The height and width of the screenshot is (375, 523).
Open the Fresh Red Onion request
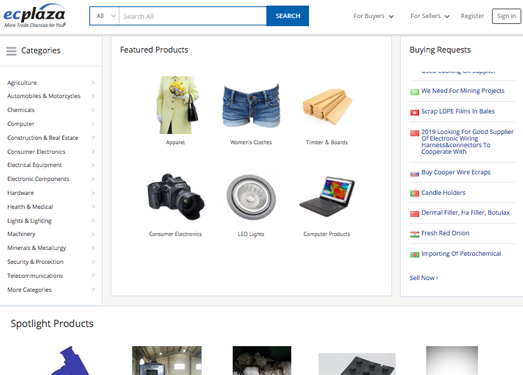point(445,233)
